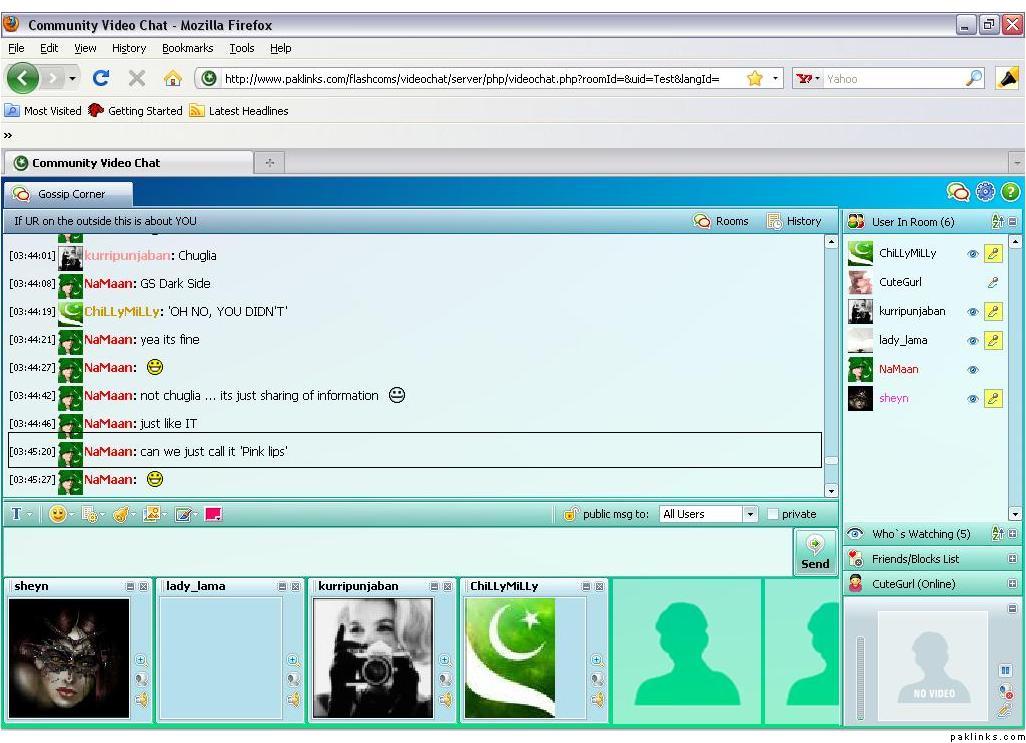
Task: Open the Bookmarks menu
Action: tap(187, 48)
